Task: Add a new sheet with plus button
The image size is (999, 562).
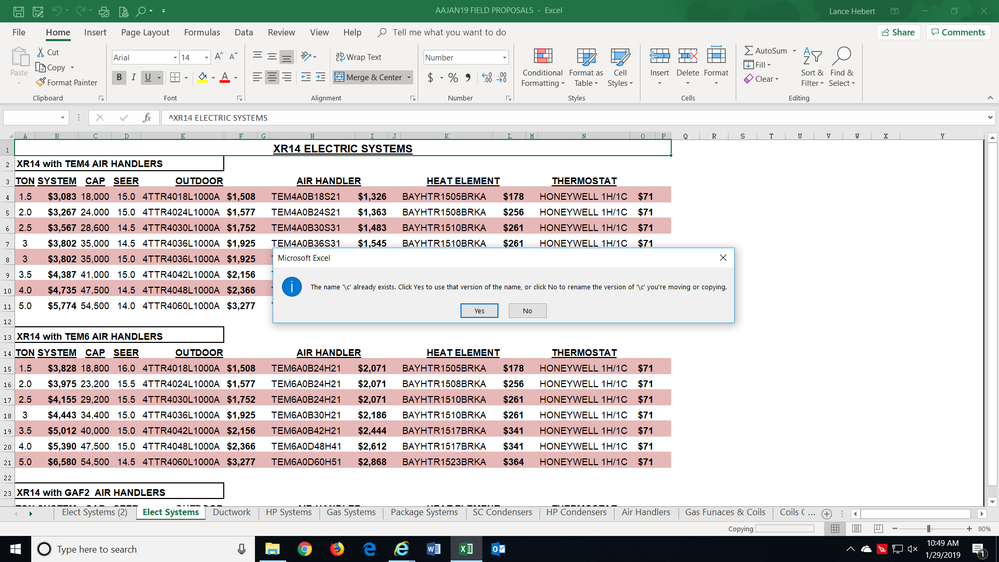Action: tap(826, 514)
